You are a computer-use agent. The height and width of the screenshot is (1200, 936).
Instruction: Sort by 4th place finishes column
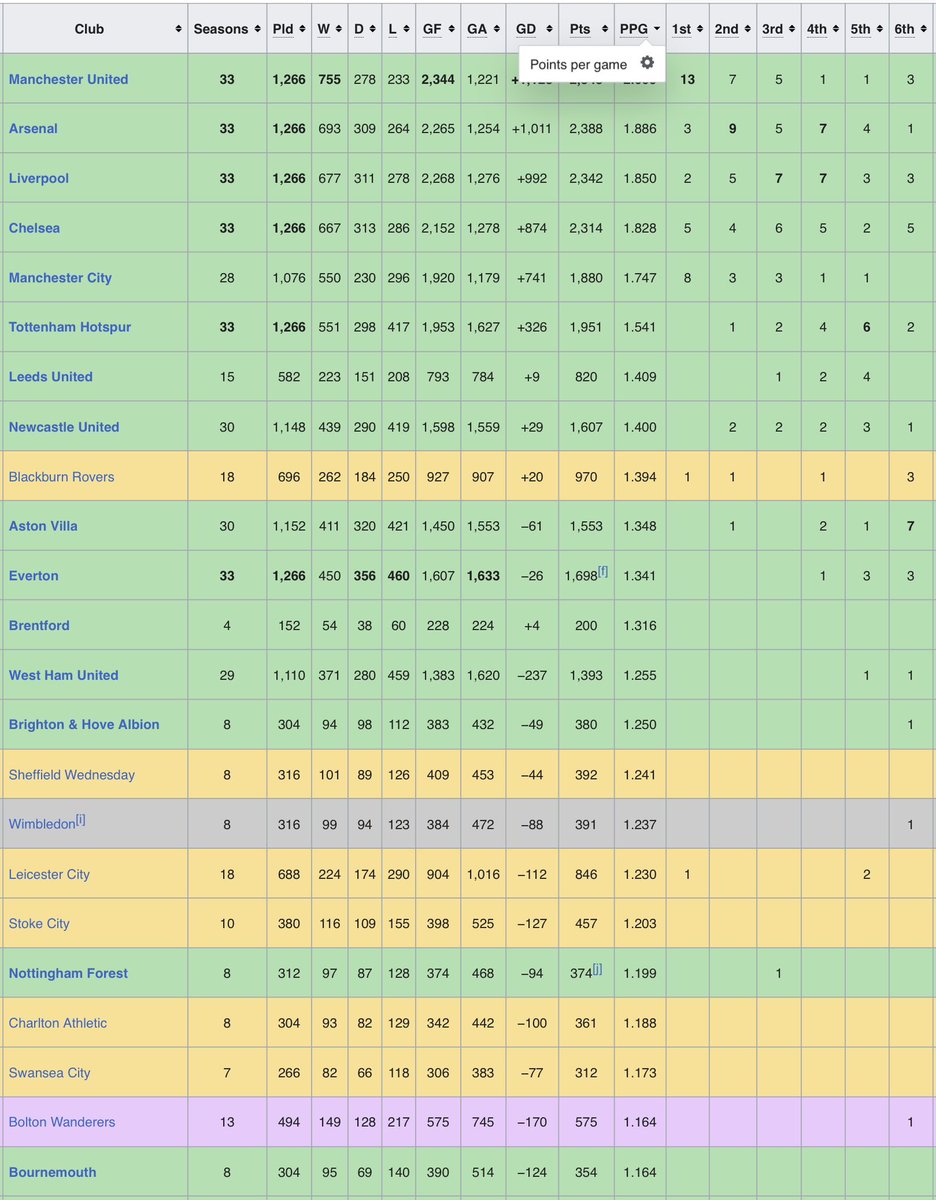pyautogui.click(x=823, y=29)
